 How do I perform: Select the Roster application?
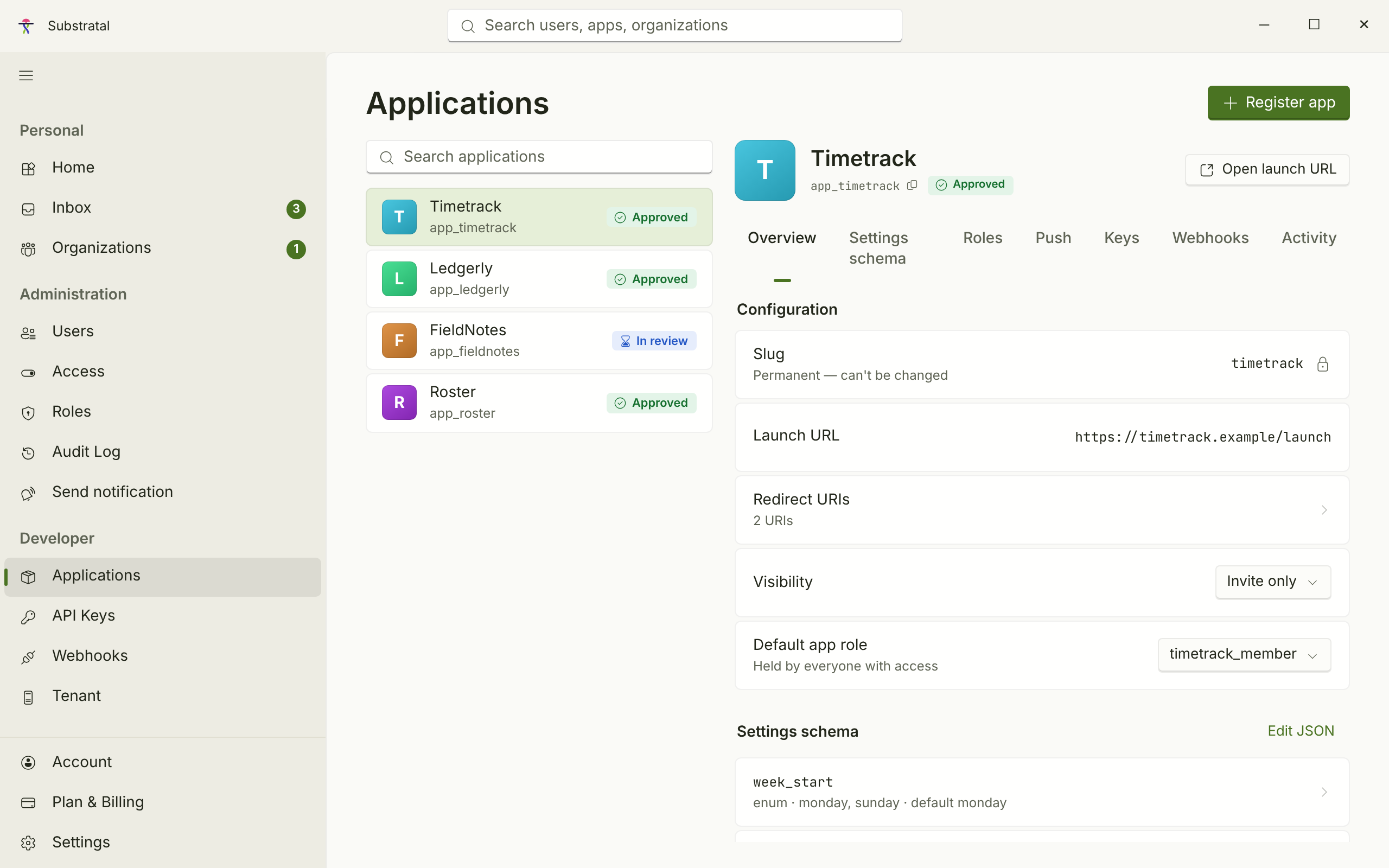tap(539, 403)
